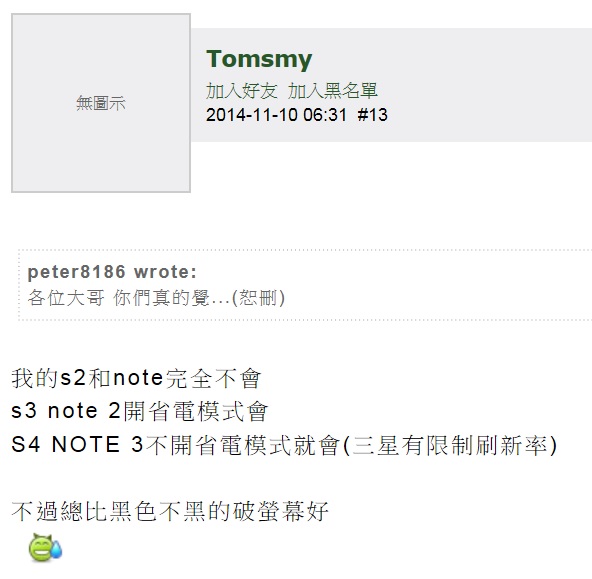Click the green sweating emoticon
Viewport: 592px width, 579px height.
coord(45,548)
